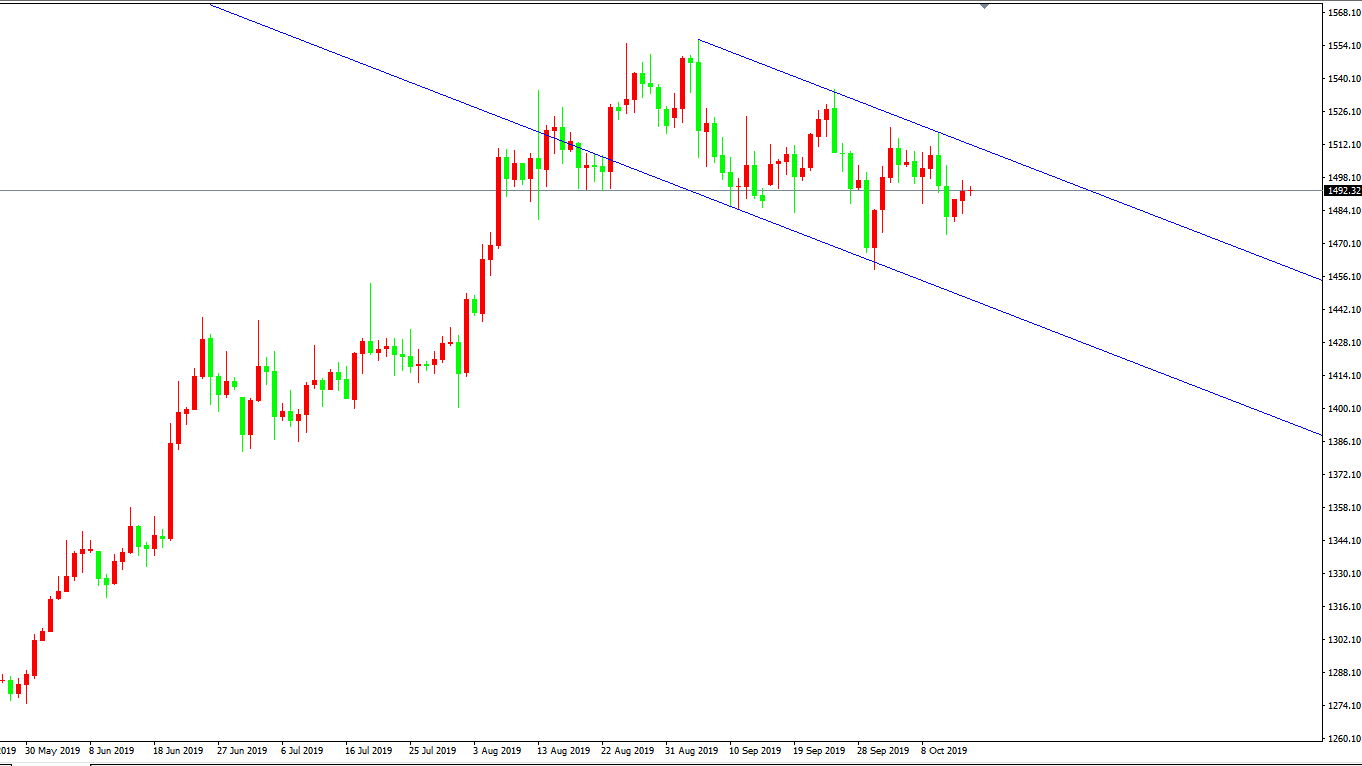Viewport: 1362px width, 766px height.
Task: Select the 3 Aug 2019 date label
Action: tap(497, 750)
